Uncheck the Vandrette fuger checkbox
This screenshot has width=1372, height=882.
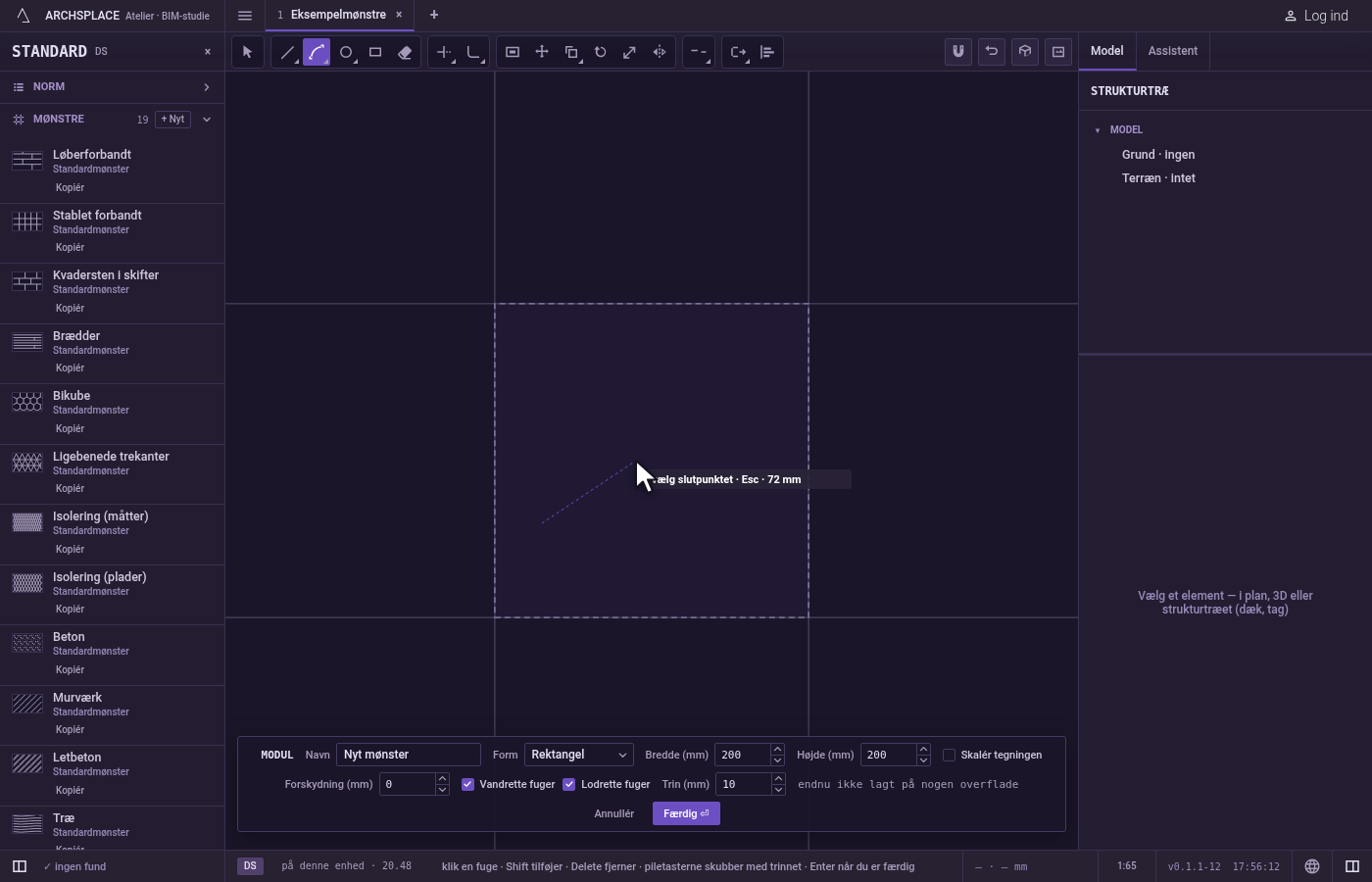(x=468, y=784)
